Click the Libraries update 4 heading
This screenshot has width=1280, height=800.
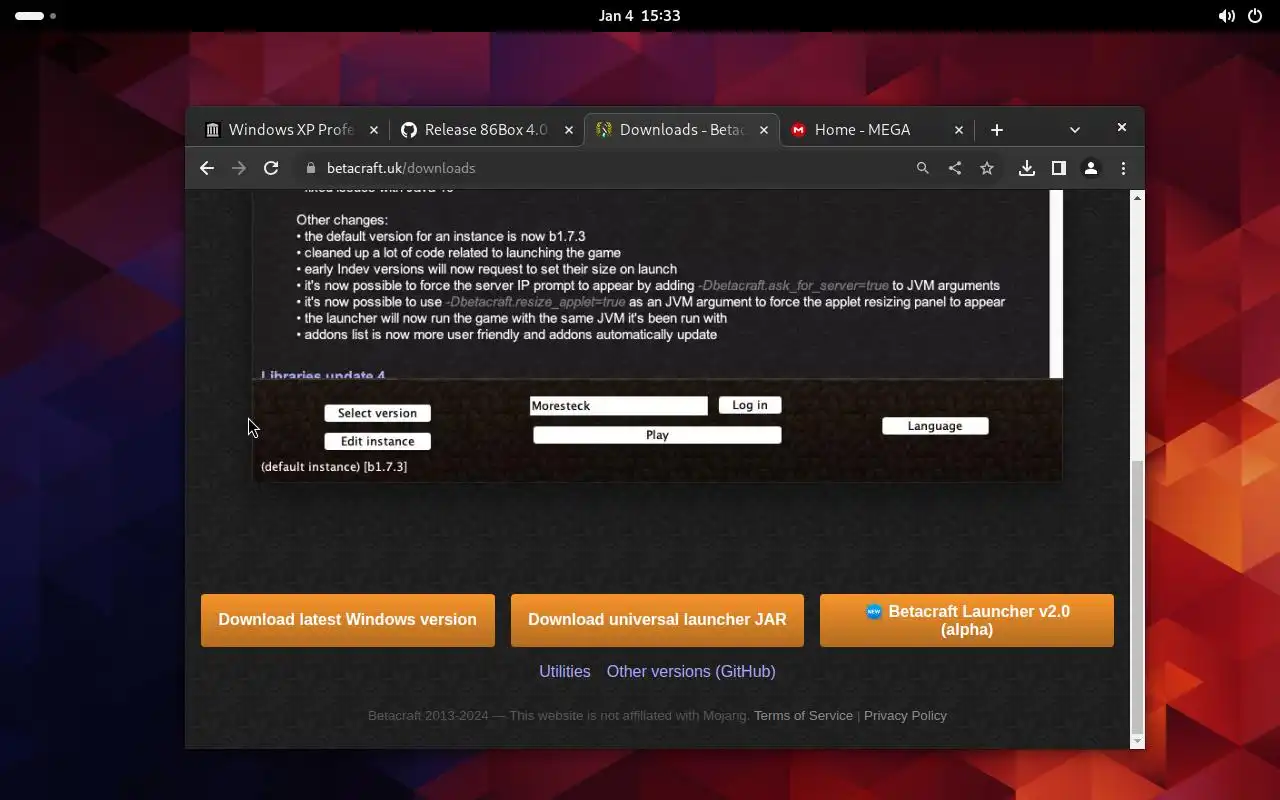pos(323,375)
